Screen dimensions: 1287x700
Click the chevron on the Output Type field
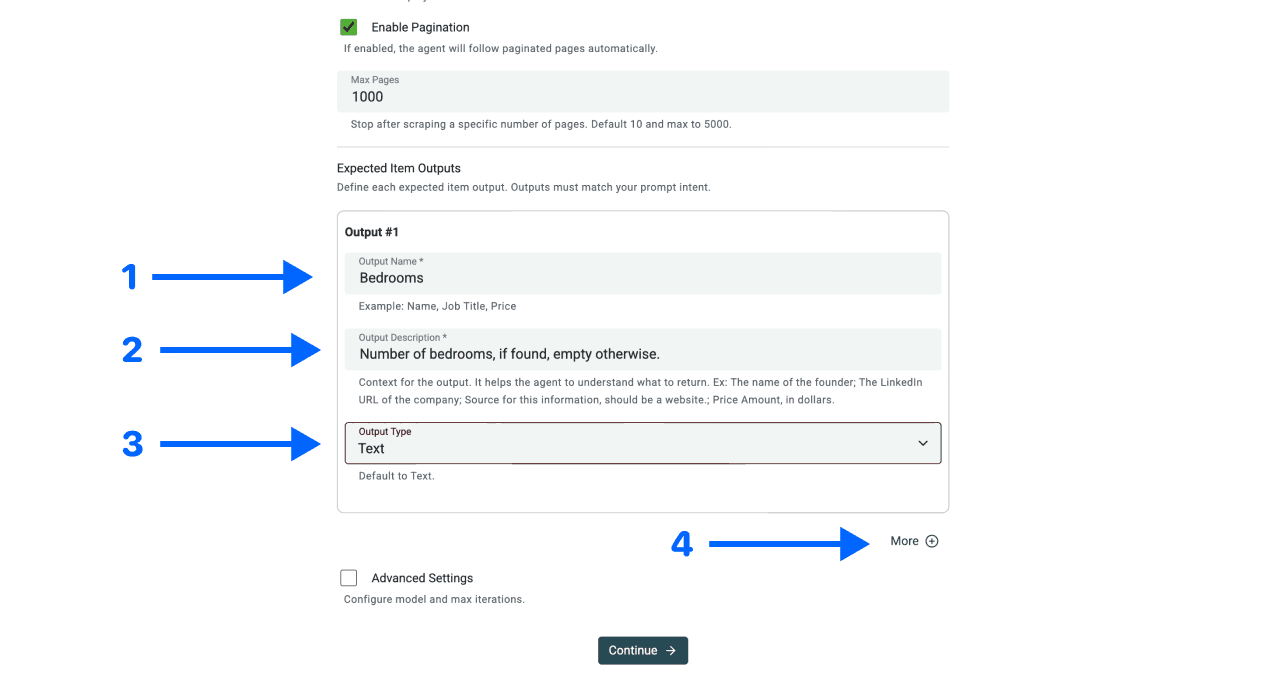922,442
